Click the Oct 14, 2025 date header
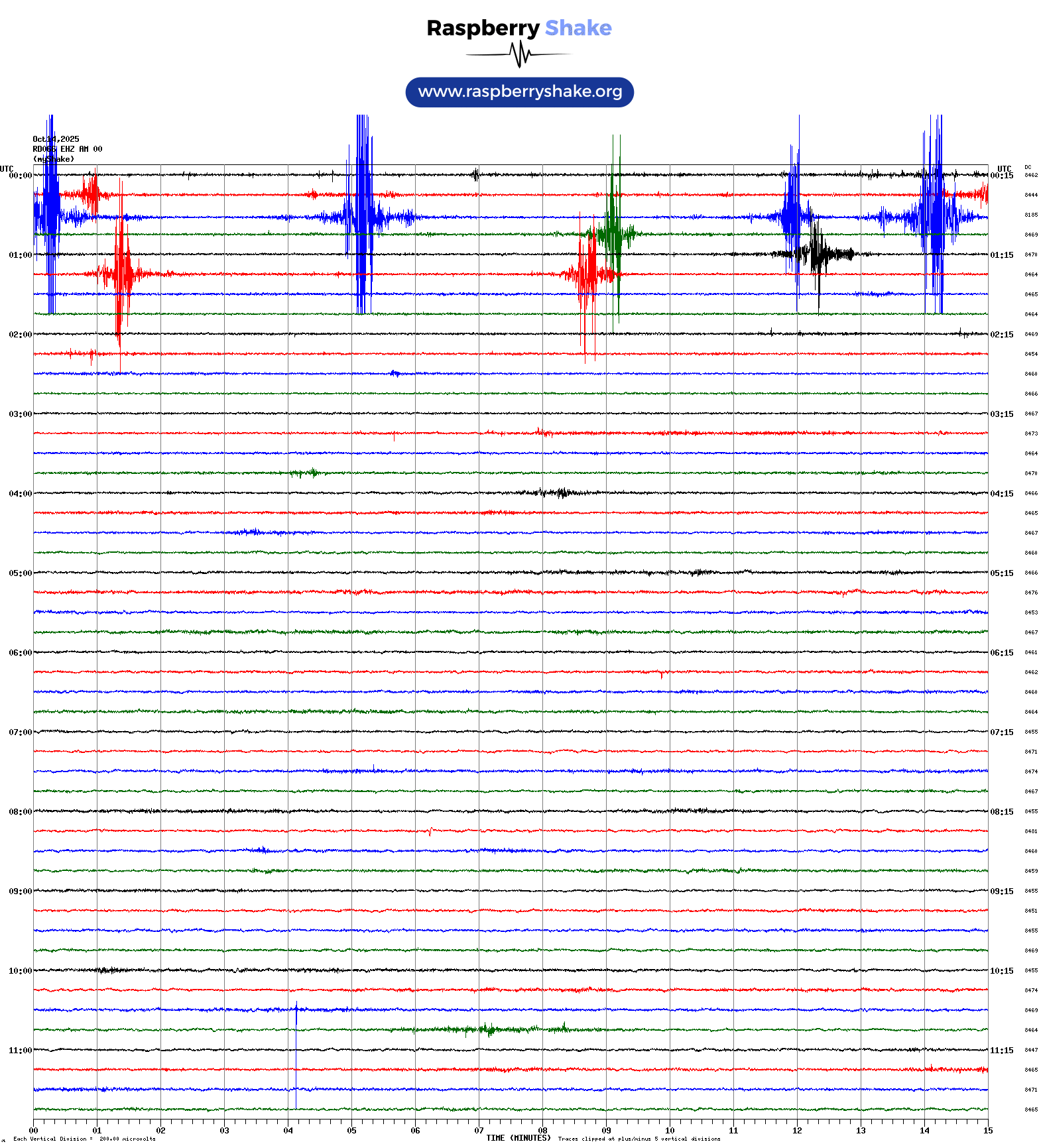This screenshot has height=1148, width=1041. [56, 139]
